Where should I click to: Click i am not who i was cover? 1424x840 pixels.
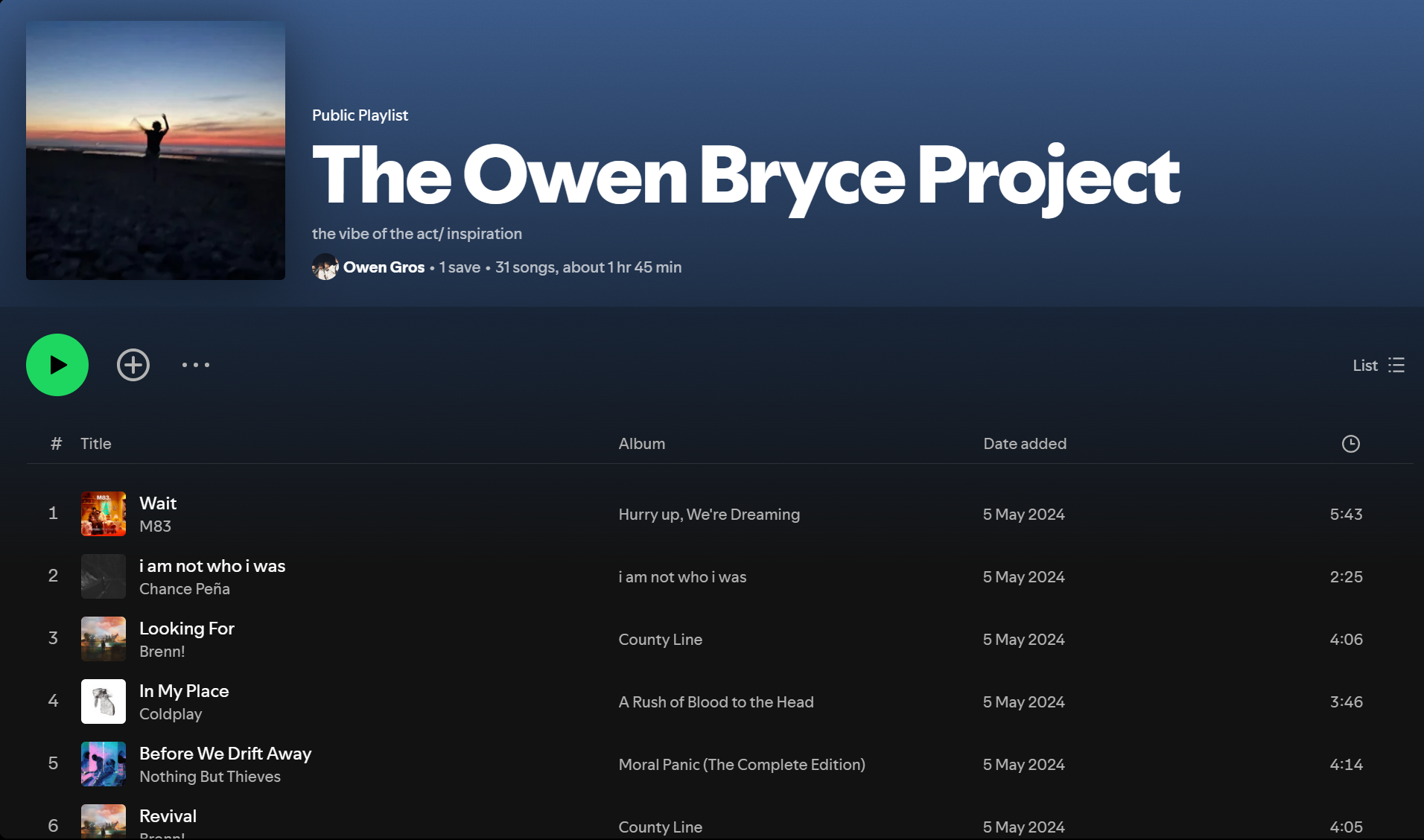click(x=104, y=576)
